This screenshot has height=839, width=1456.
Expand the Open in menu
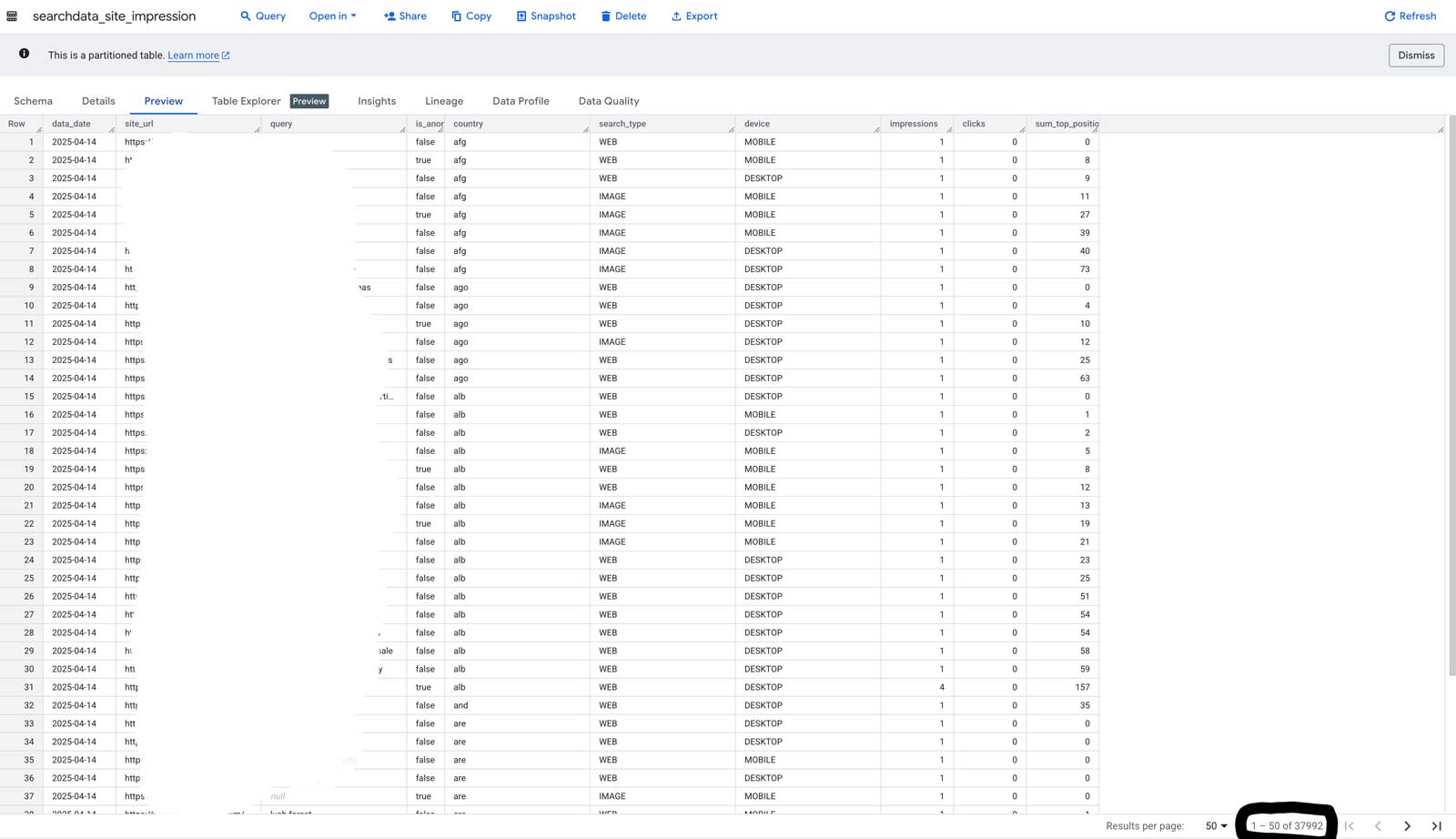coord(332,15)
